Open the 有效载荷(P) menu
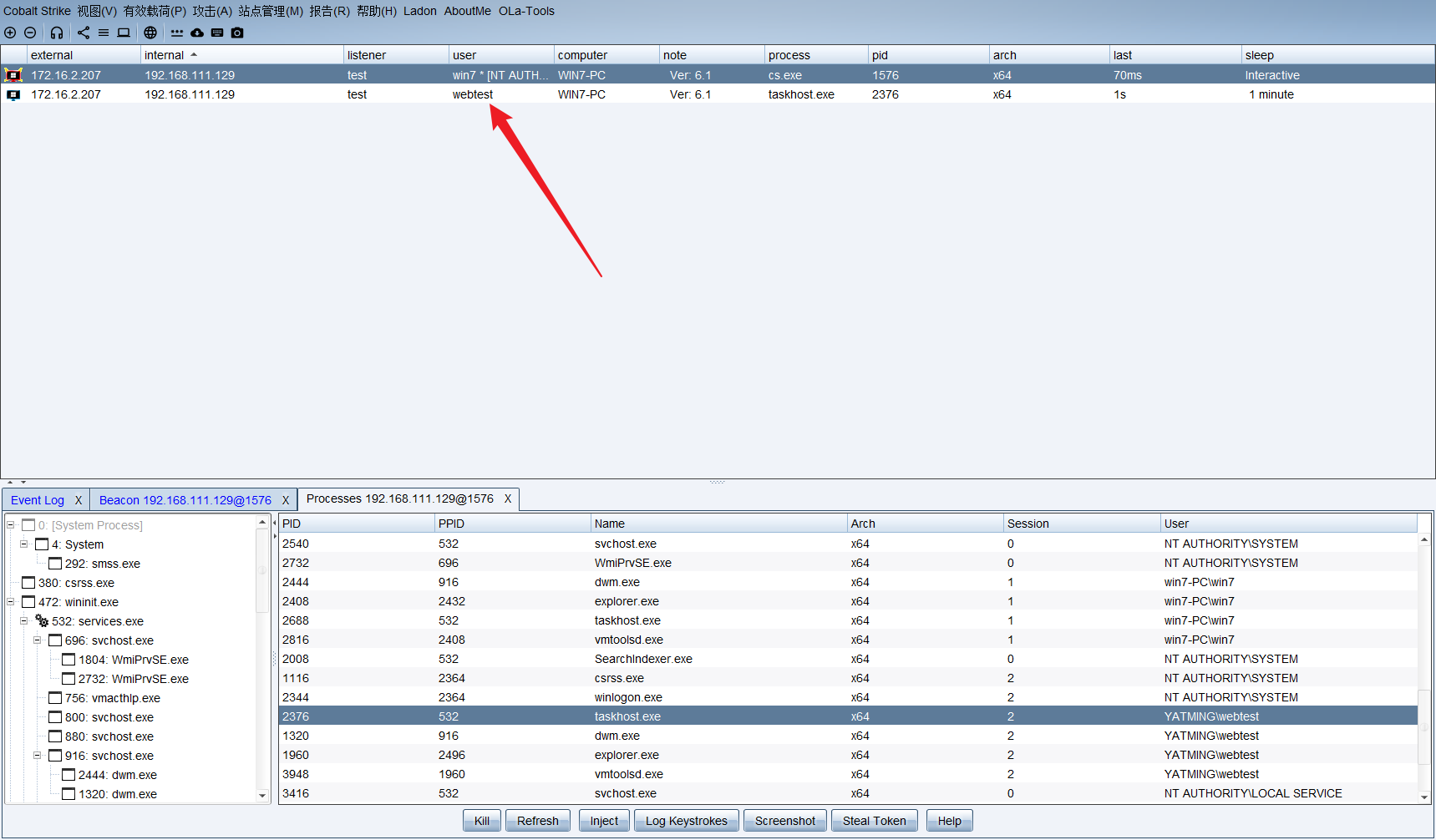Viewport: 1436px width, 840px height. [155, 11]
